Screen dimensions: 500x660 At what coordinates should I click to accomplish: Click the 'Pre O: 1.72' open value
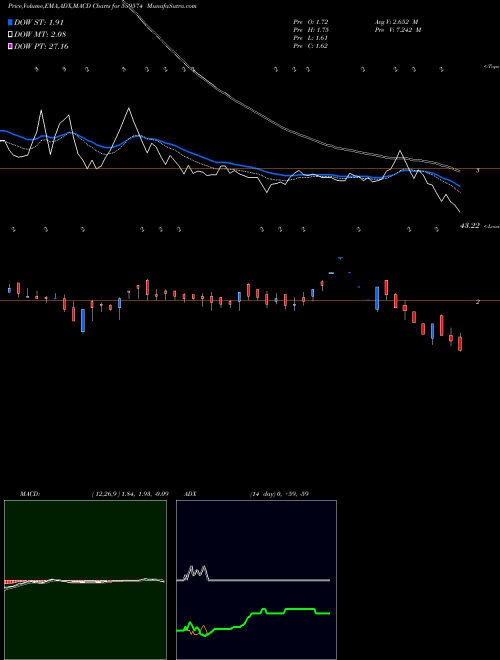311,21
